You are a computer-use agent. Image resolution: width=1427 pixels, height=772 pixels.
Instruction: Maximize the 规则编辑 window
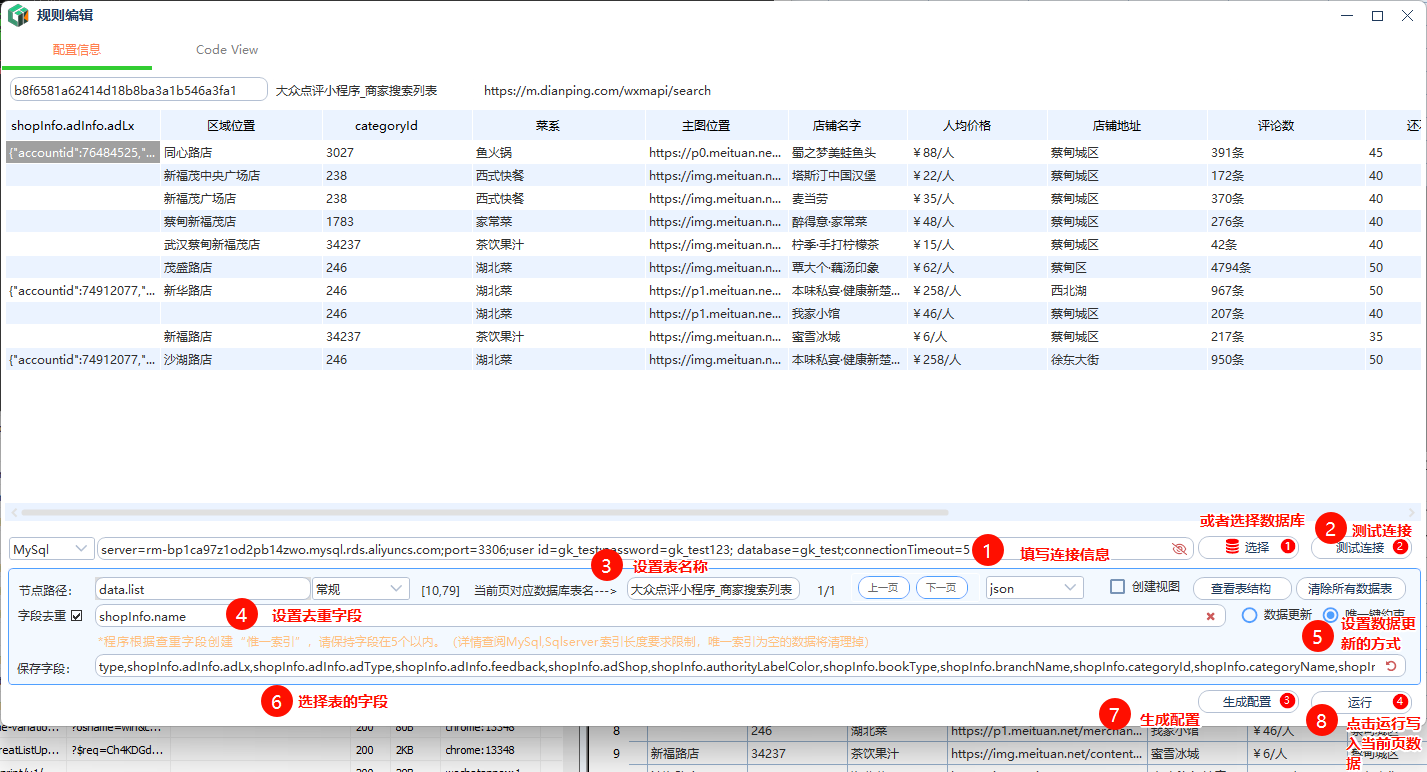[x=1377, y=16]
